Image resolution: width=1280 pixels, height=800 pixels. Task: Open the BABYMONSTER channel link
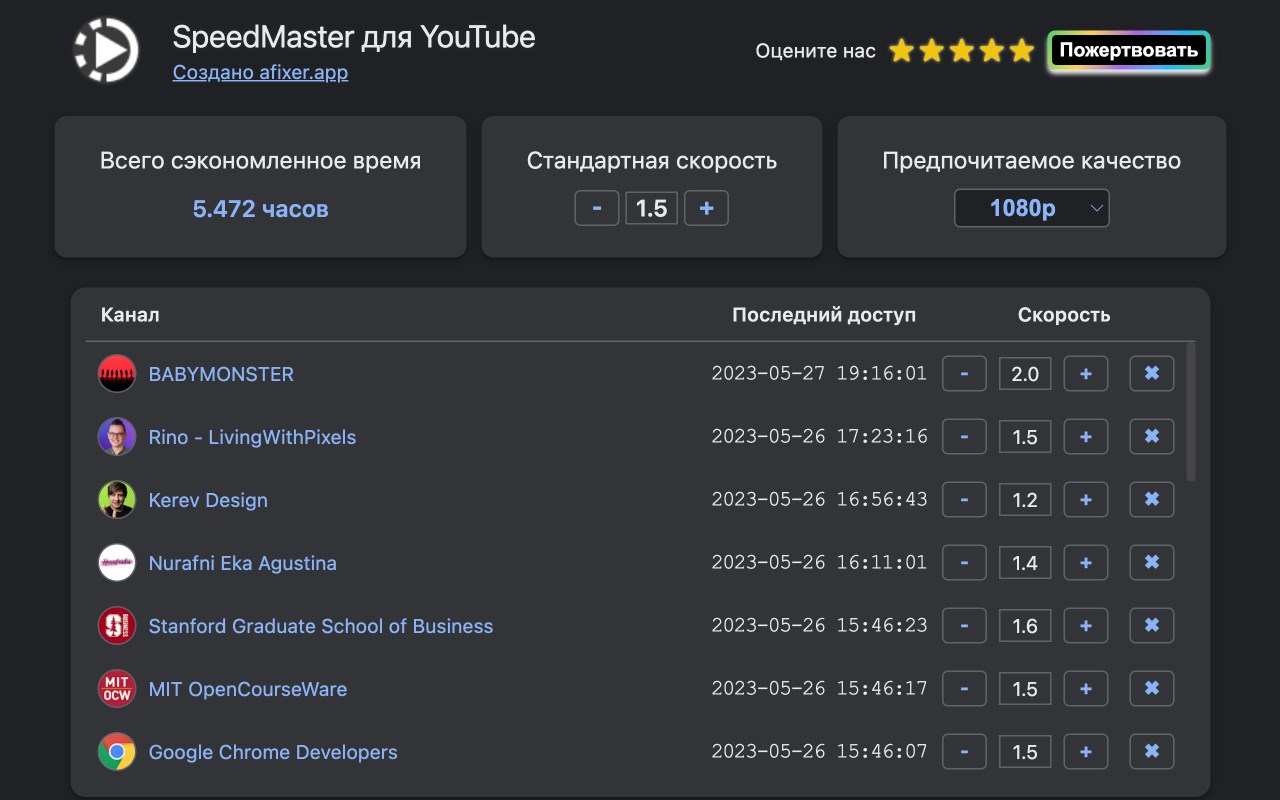tap(221, 374)
